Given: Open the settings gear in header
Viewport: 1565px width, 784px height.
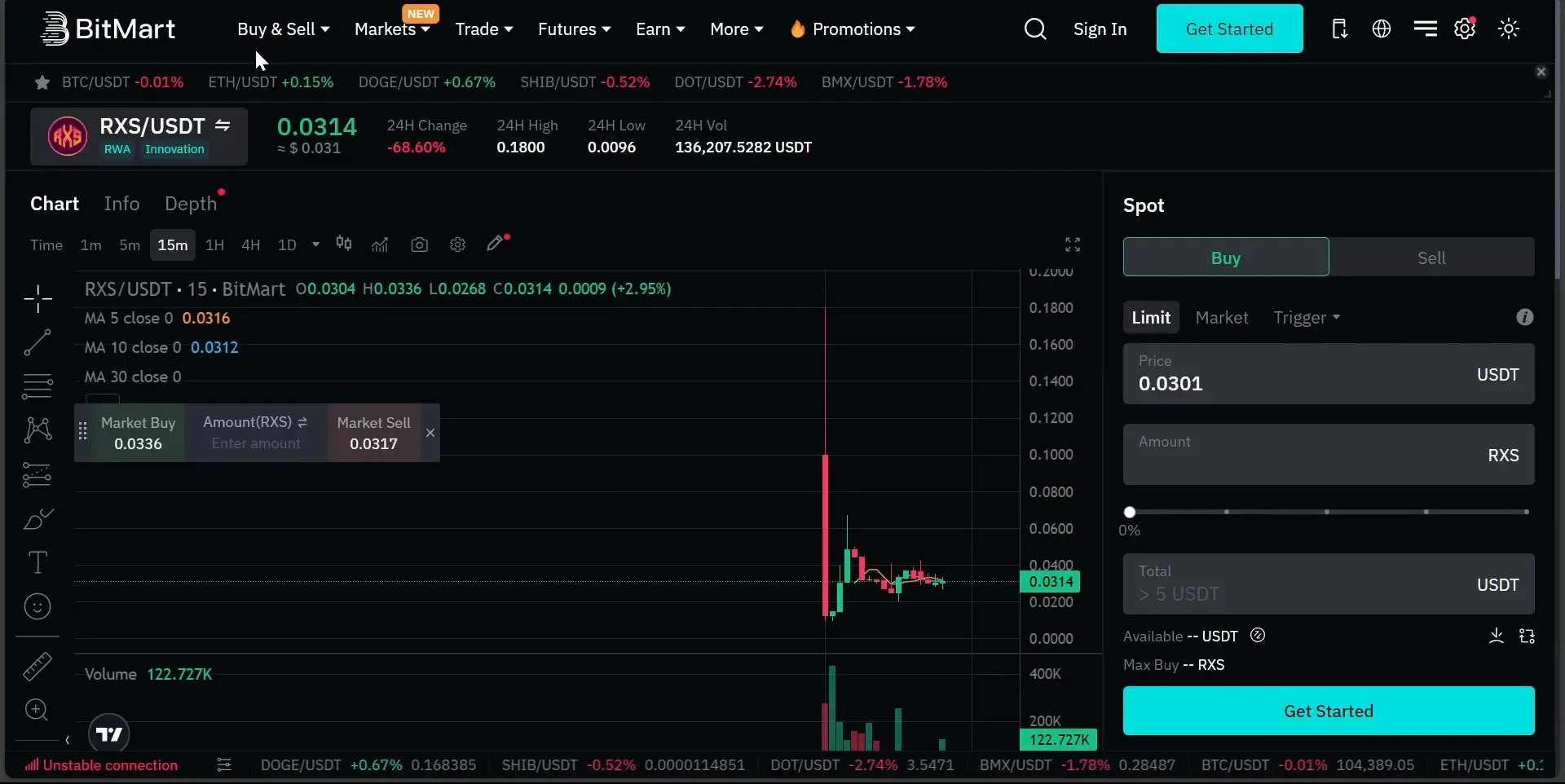Looking at the screenshot, I should (x=1465, y=29).
